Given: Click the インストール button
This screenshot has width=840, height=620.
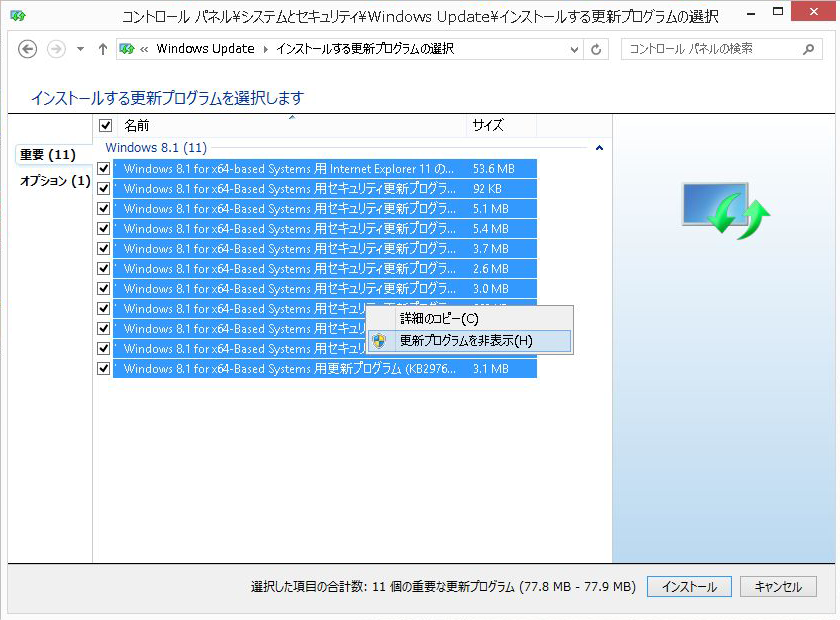Looking at the screenshot, I should tap(689, 587).
